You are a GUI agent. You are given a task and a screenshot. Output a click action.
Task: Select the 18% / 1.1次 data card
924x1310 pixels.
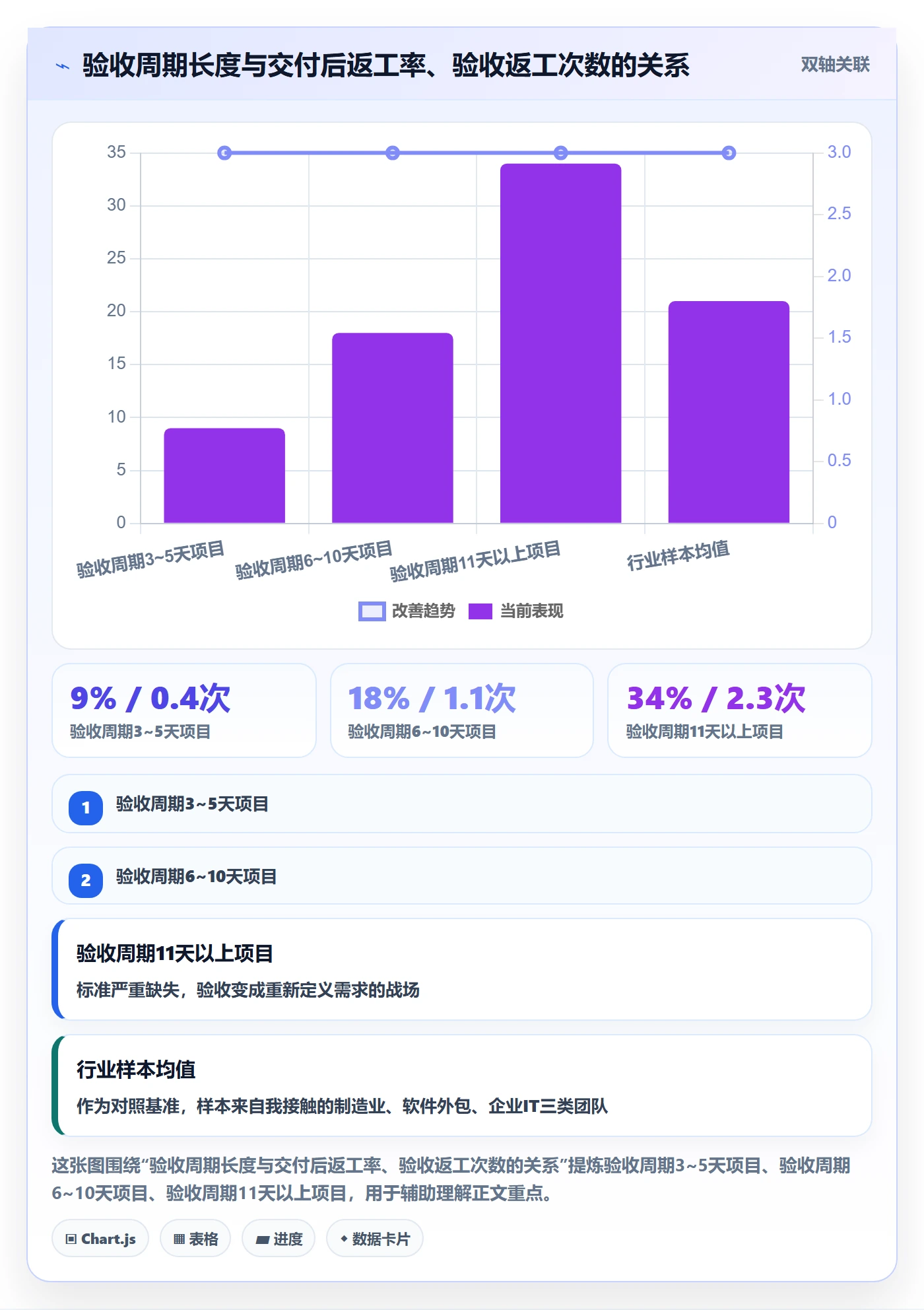tap(462, 710)
